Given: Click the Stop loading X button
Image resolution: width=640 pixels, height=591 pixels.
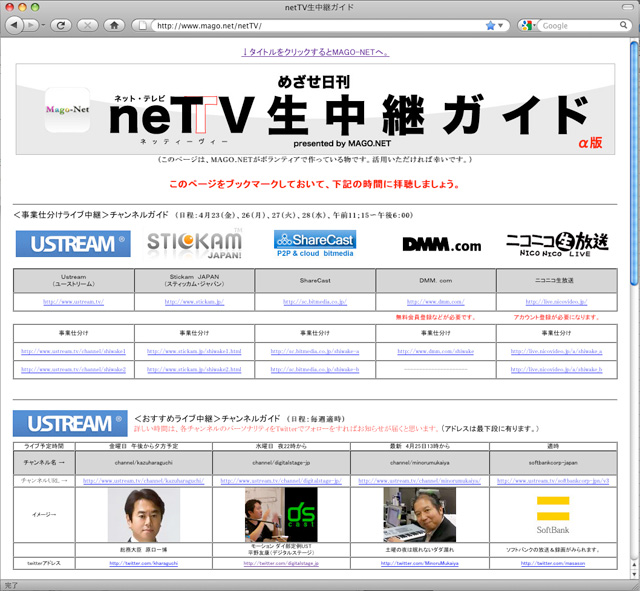Looking at the screenshot, I should (87, 26).
